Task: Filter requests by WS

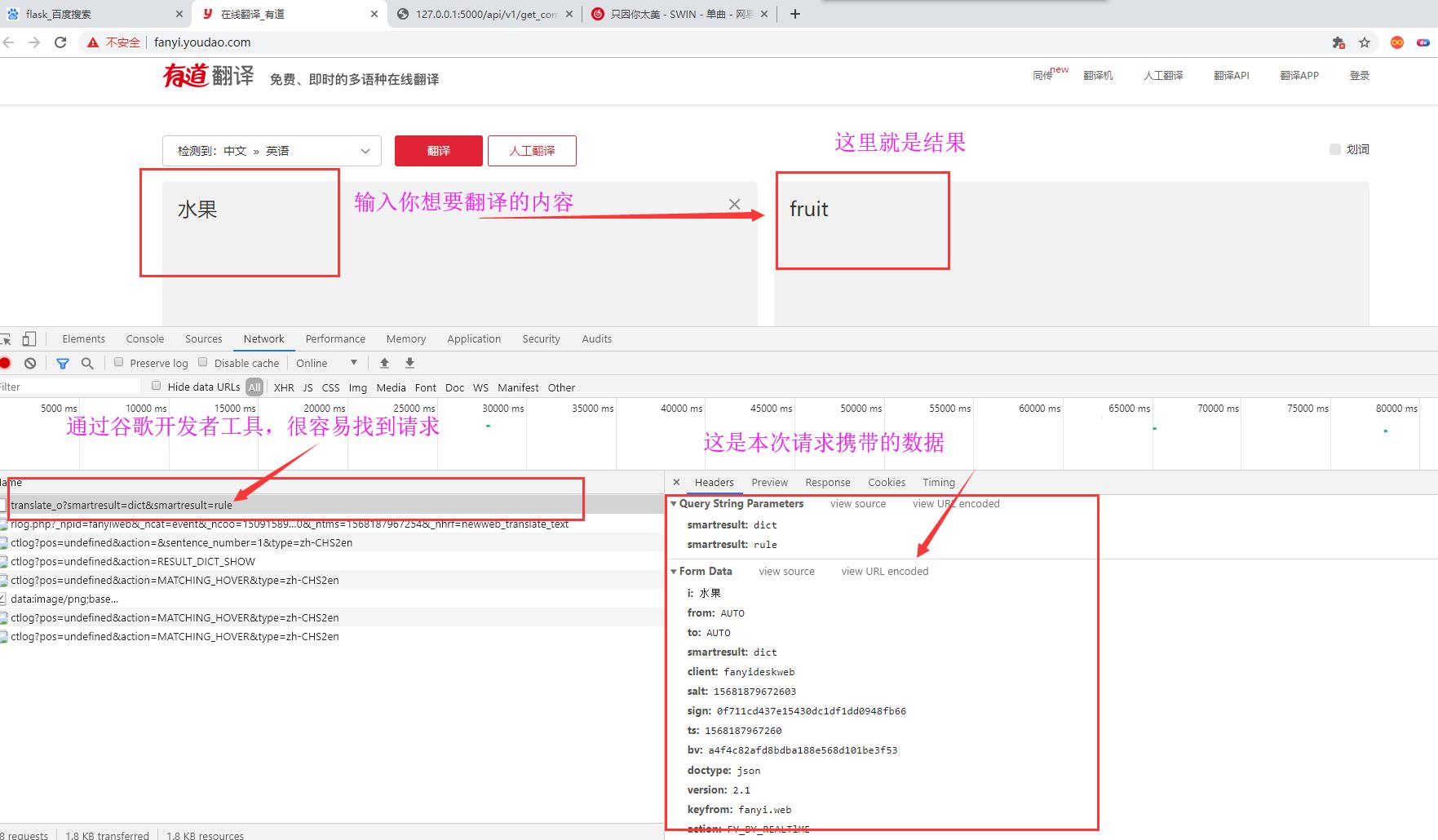Action: coord(480,387)
